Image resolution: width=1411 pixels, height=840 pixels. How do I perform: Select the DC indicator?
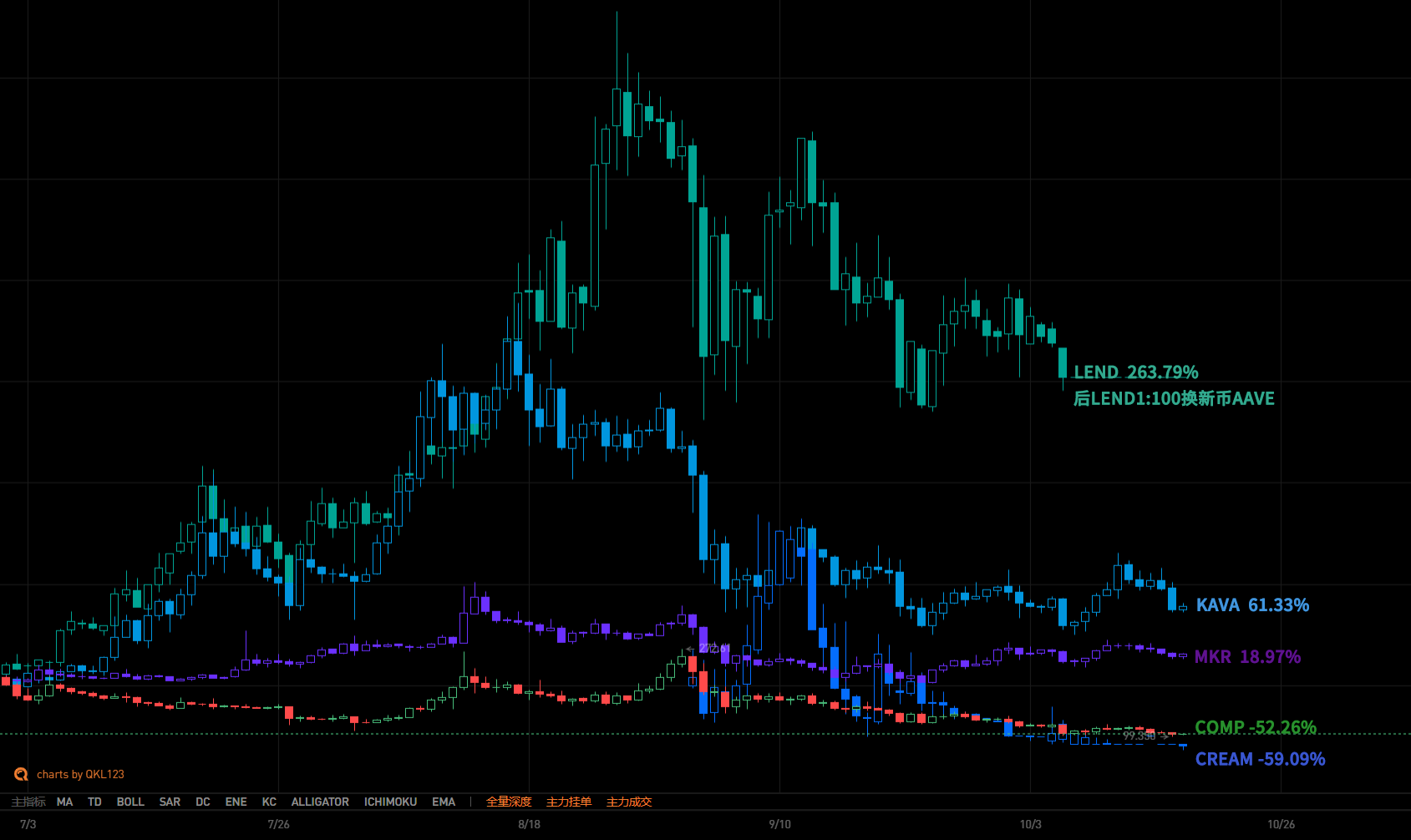203,802
